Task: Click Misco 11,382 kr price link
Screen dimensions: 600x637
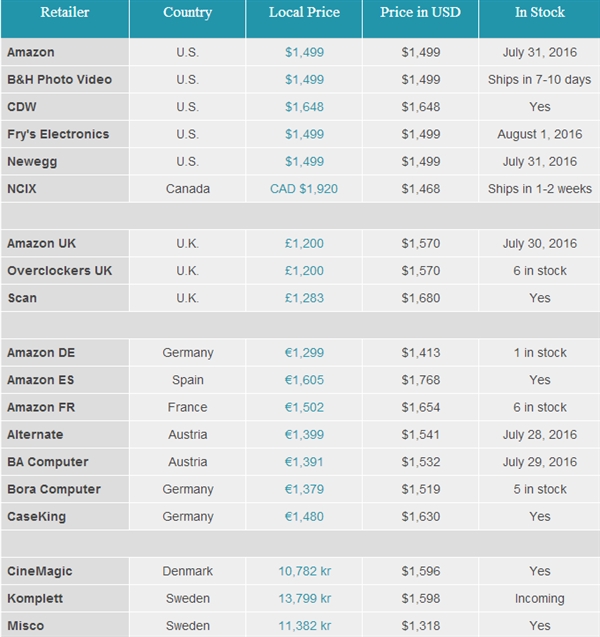Action: tap(305, 626)
